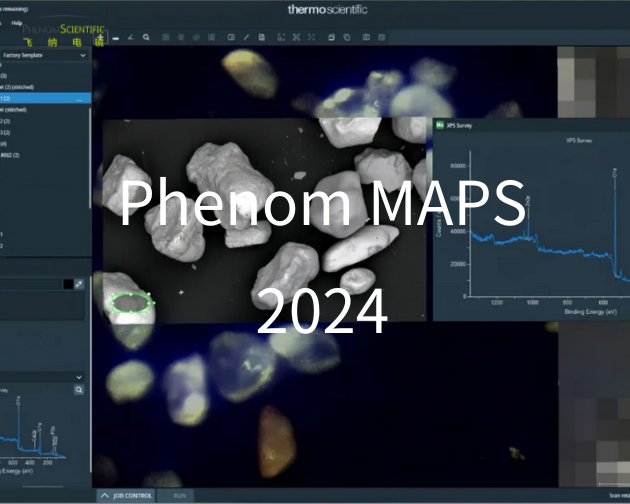This screenshot has height=504, width=630.
Task: Select the highlighted "1 (2)" layer row
Action: coord(45,98)
